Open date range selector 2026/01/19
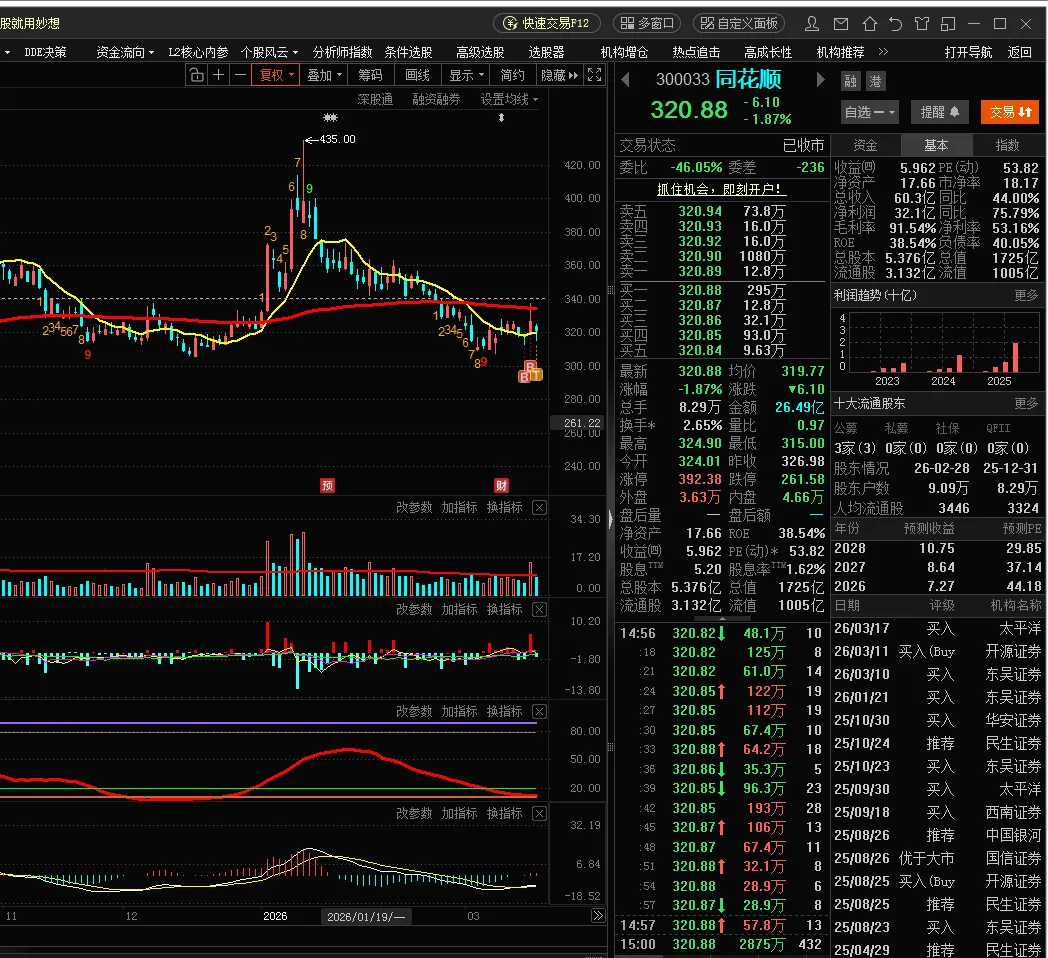Image resolution: width=1048 pixels, height=958 pixels. pos(366,916)
